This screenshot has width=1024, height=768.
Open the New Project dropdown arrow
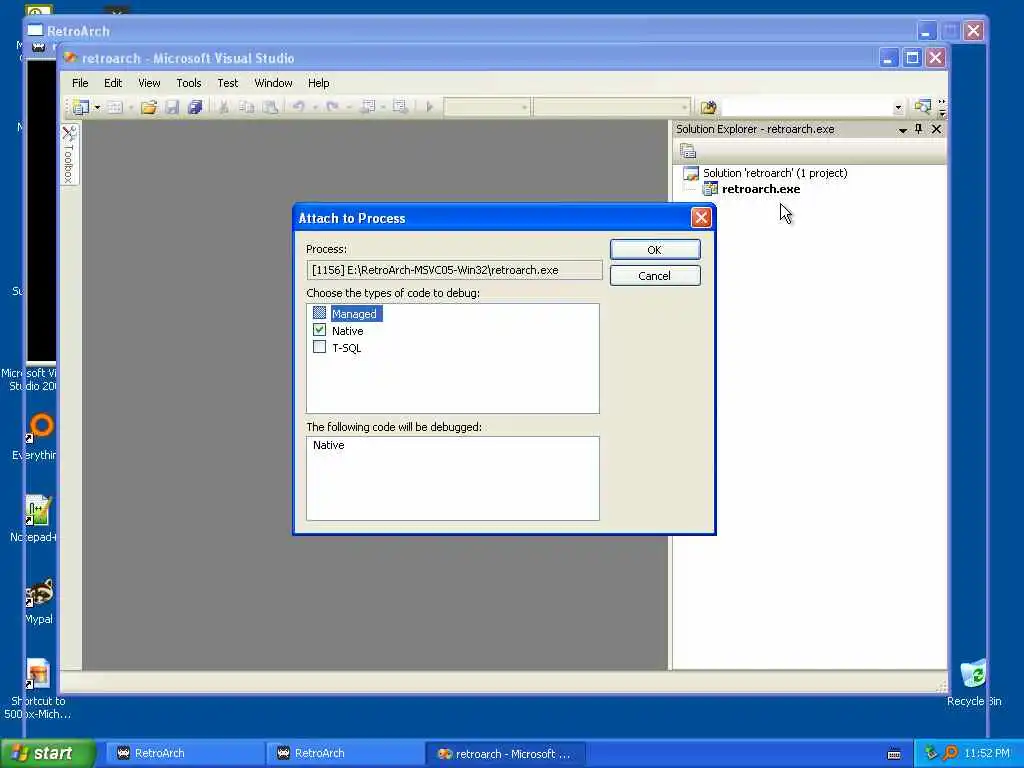[x=97, y=107]
